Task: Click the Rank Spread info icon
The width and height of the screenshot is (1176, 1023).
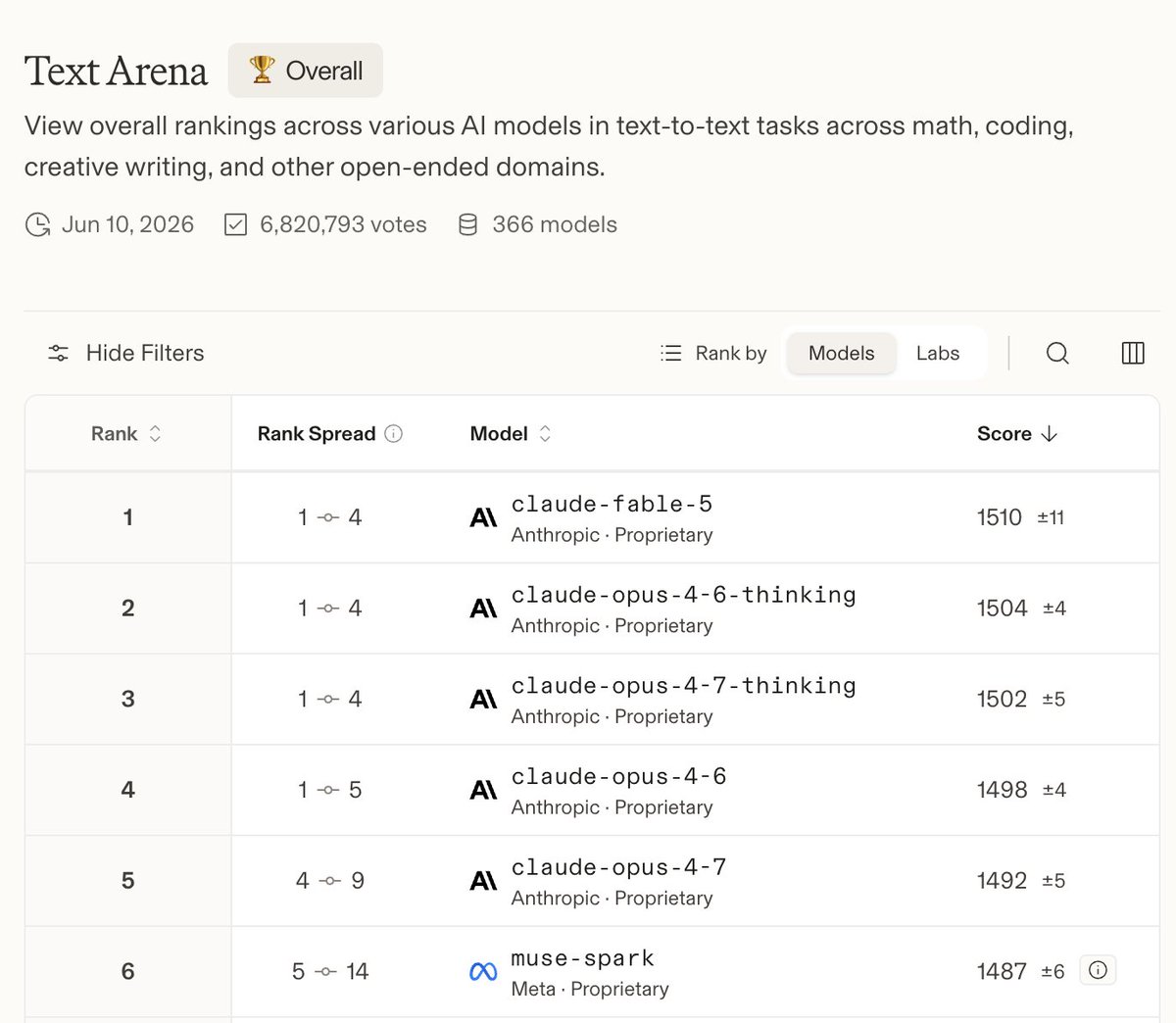Action: (394, 433)
